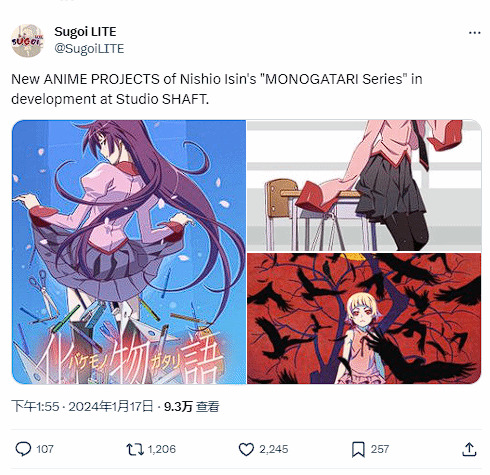The height and width of the screenshot is (475, 490).
Task: Click the tweet text about MONOGATARI Series
Action: click(x=217, y=89)
